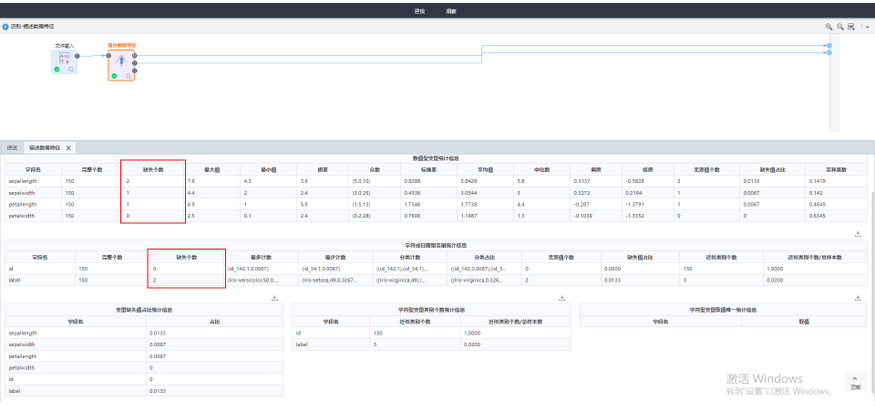Viewport: 875px width, 406px height.
Task: Open preview magnifier on 描述数据特征 node
Action: (128, 75)
